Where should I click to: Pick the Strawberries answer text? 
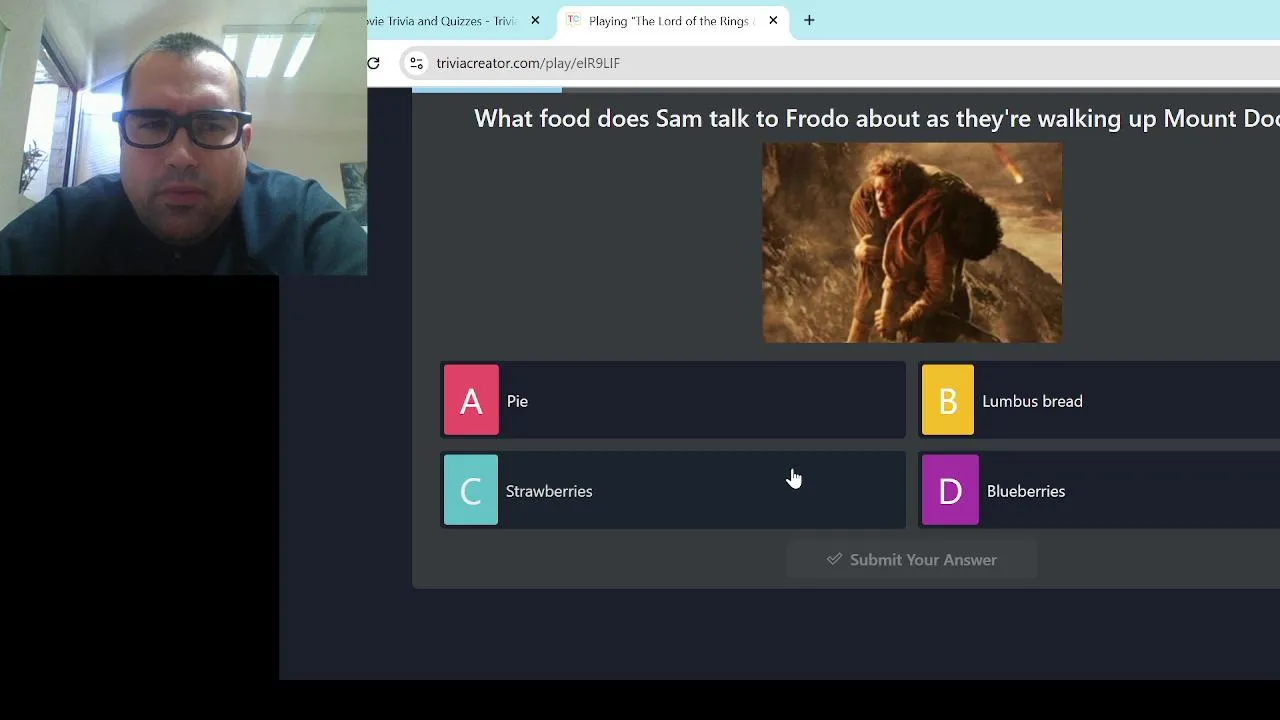[549, 491]
